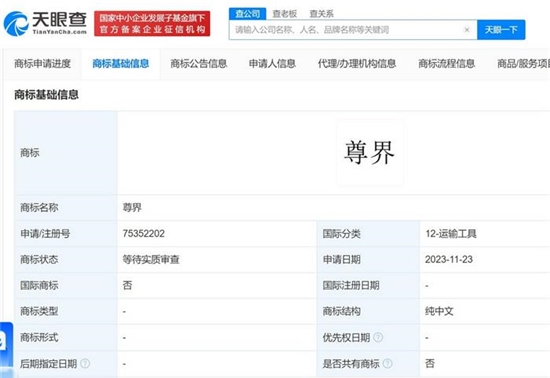Click the 国际注册日期 label cell
Viewport: 550px width, 378px height.
[368, 285]
